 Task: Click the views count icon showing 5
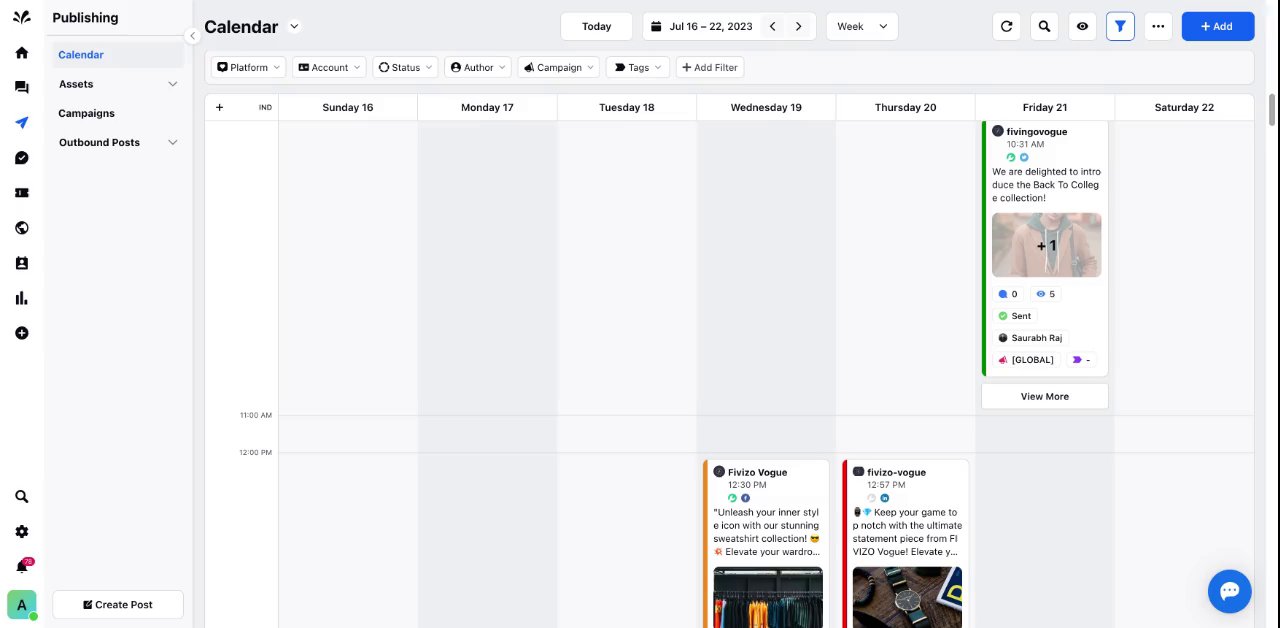1041,294
